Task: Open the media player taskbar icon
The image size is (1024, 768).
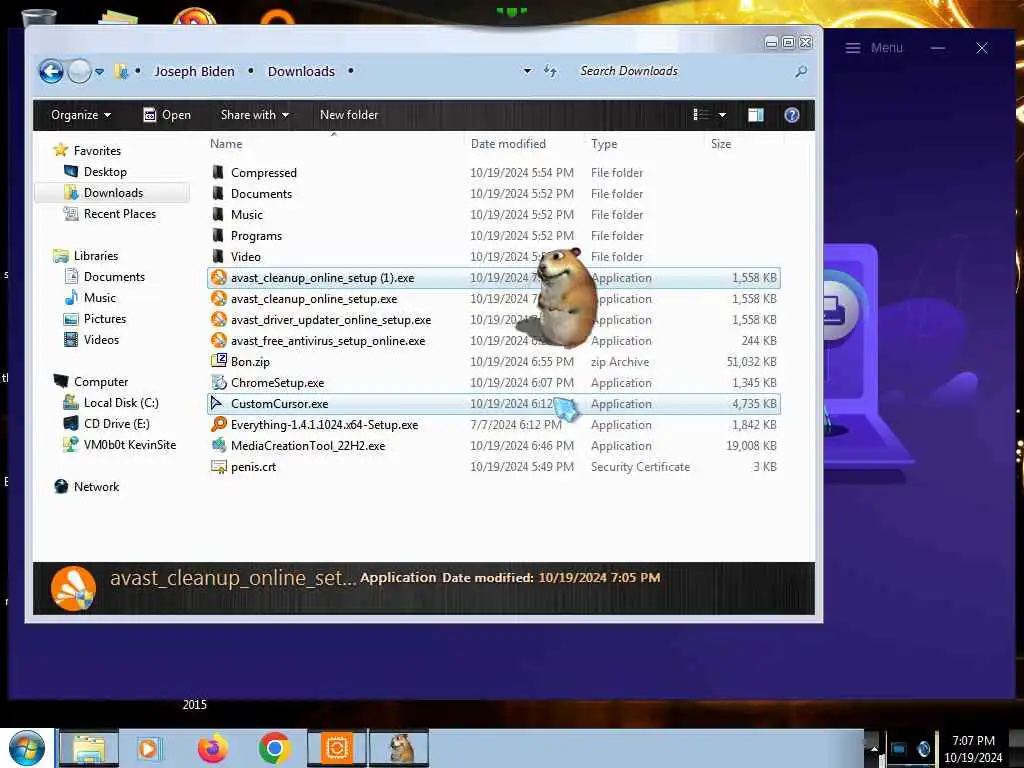Action: click(x=148, y=748)
